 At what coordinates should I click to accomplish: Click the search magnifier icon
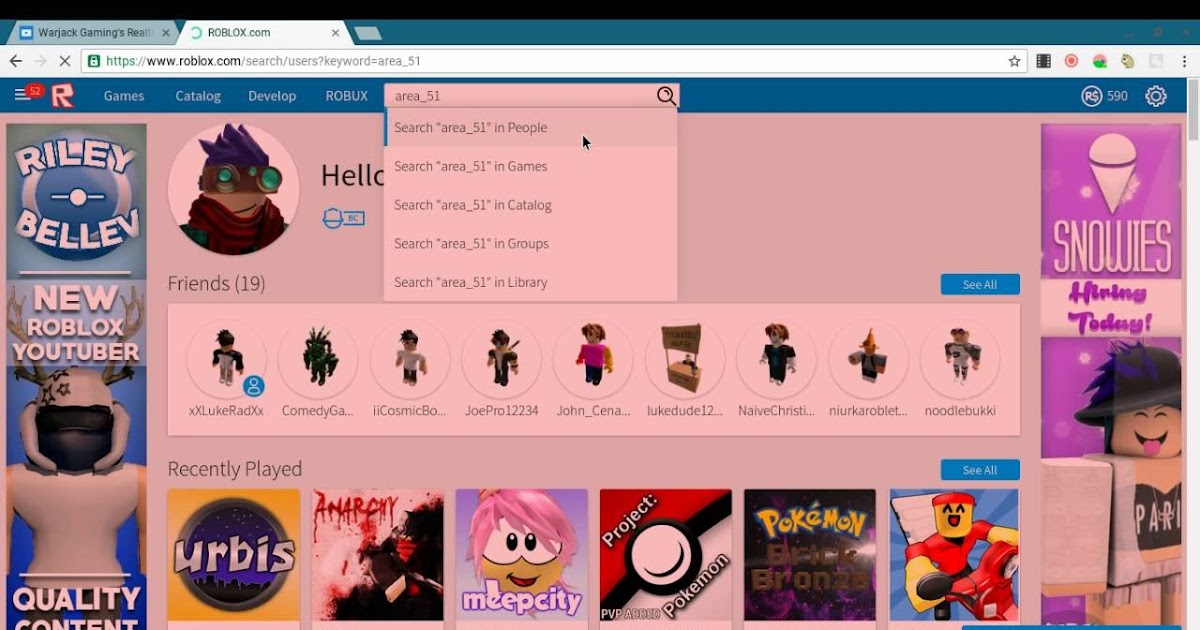666,96
